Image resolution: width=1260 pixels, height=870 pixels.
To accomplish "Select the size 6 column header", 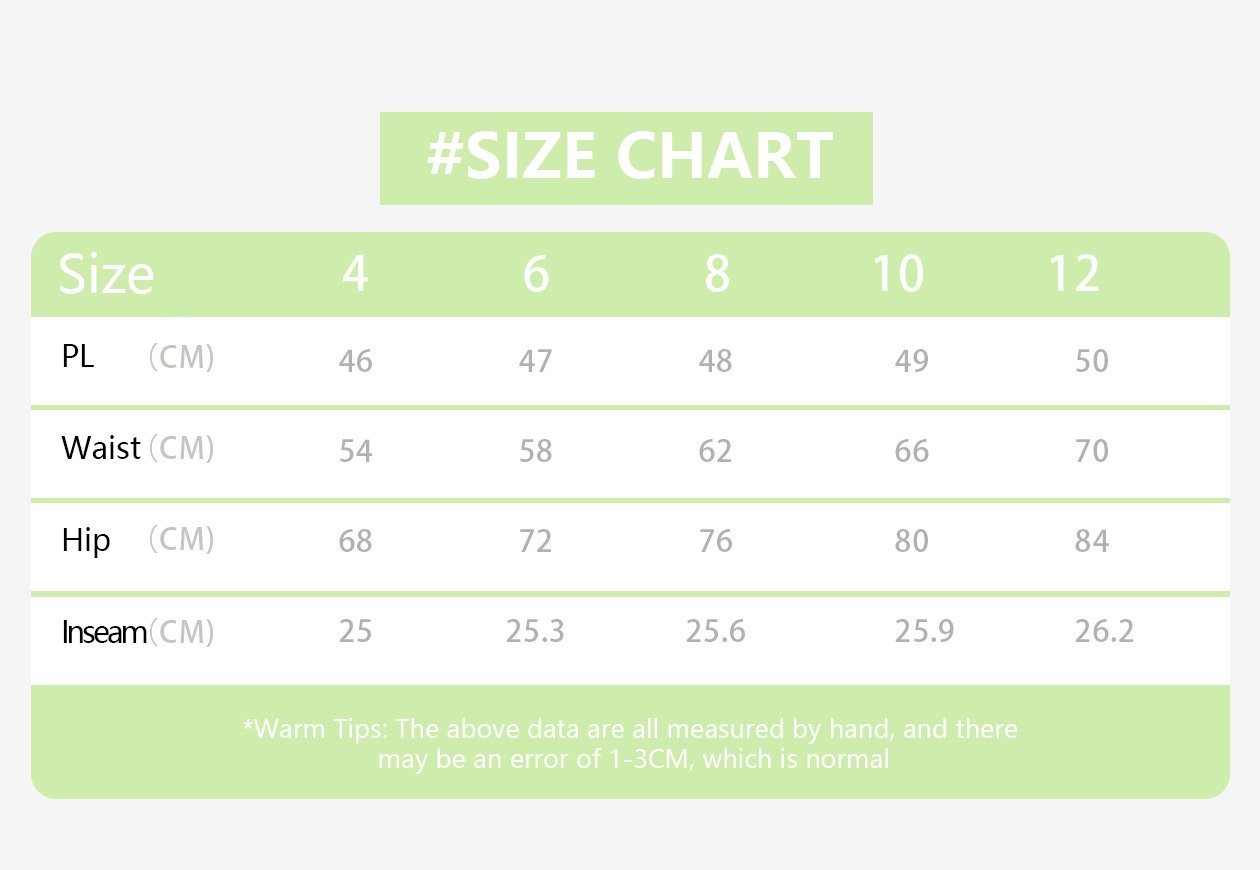I will (536, 273).
